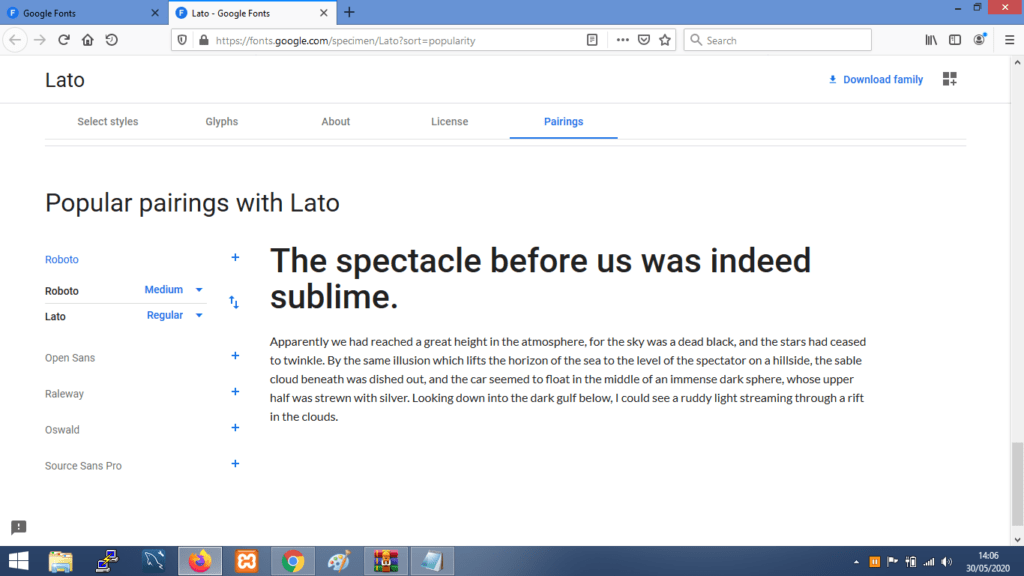
Task: Click Download family link
Action: [x=876, y=79]
